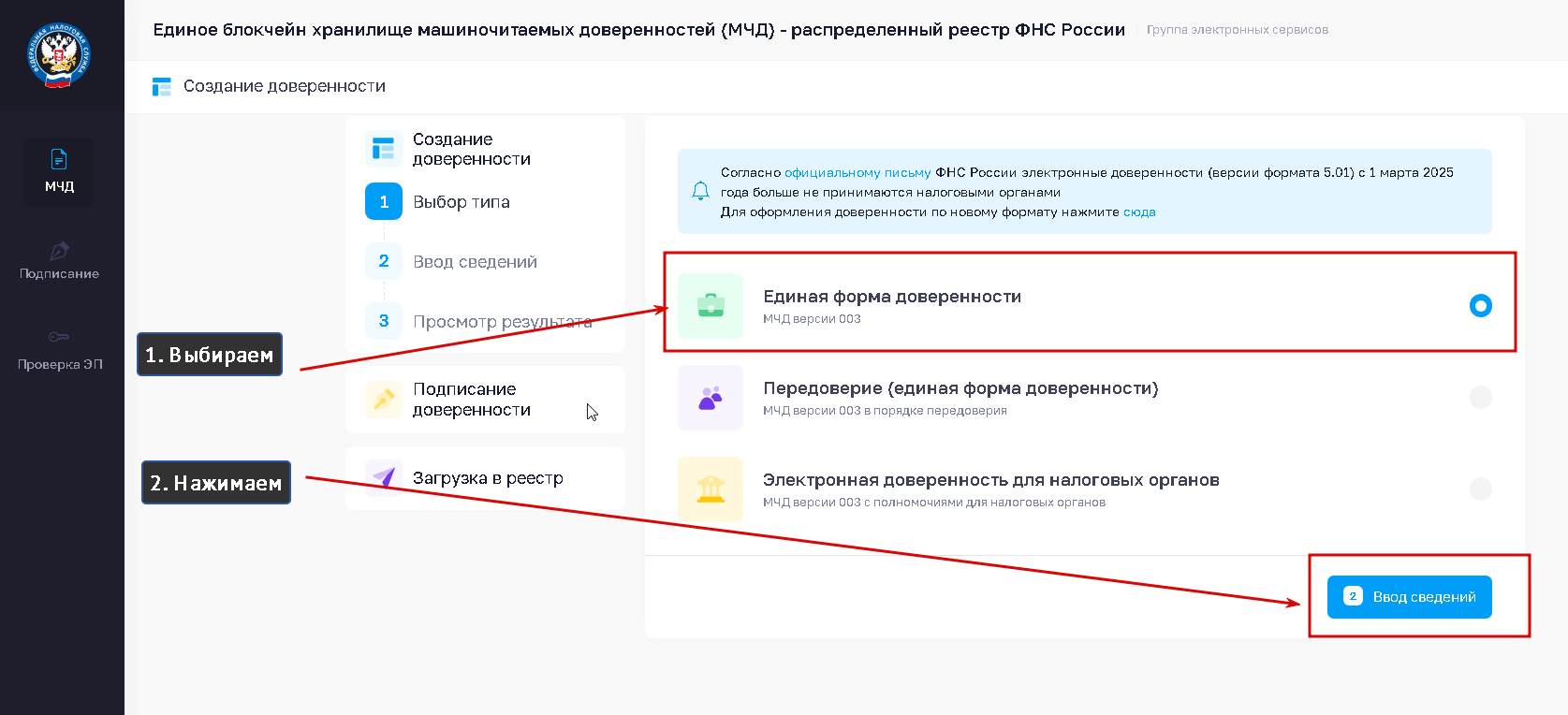Click the МЧД версии 003 в порядке передоверия subtitle
Image resolution: width=1568 pixels, height=715 pixels.
tap(885, 411)
